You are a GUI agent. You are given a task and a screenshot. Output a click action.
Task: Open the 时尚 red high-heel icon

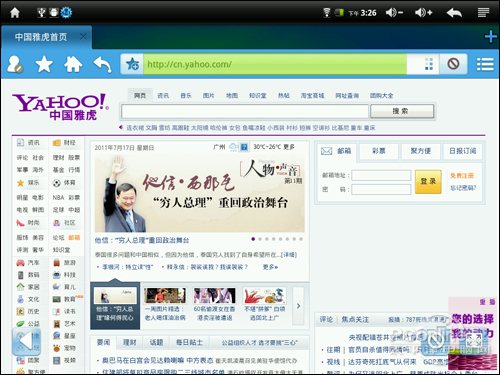20,223
